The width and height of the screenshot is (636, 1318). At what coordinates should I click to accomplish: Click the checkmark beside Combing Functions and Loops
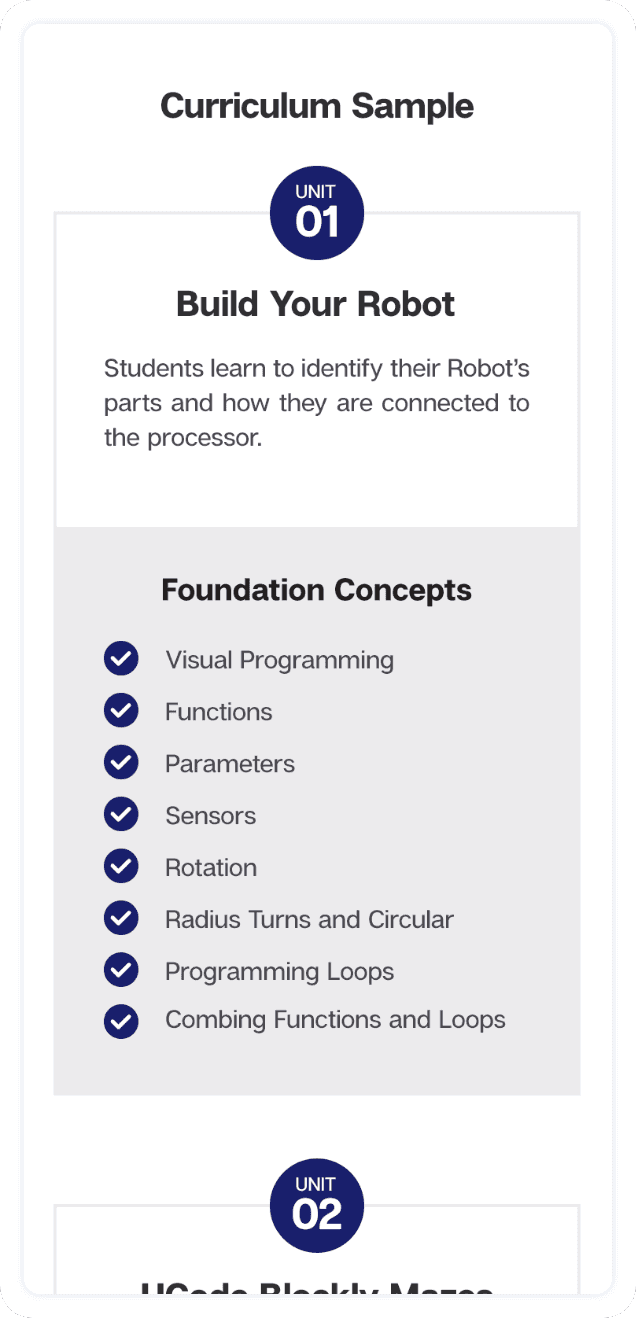coord(121,1021)
